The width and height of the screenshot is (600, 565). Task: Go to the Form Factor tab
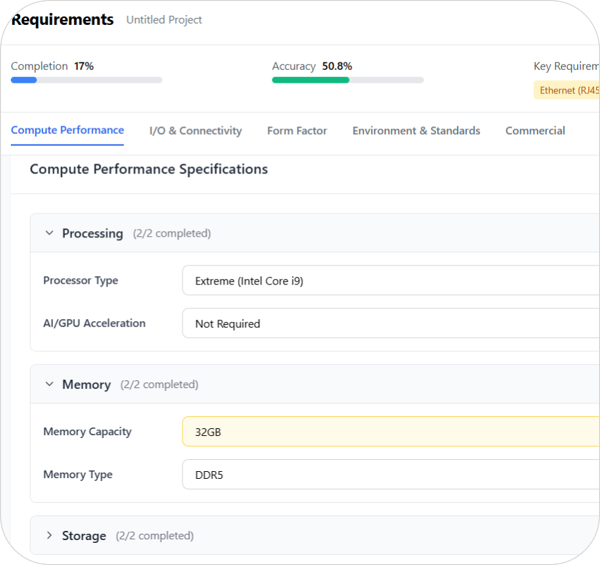297,131
